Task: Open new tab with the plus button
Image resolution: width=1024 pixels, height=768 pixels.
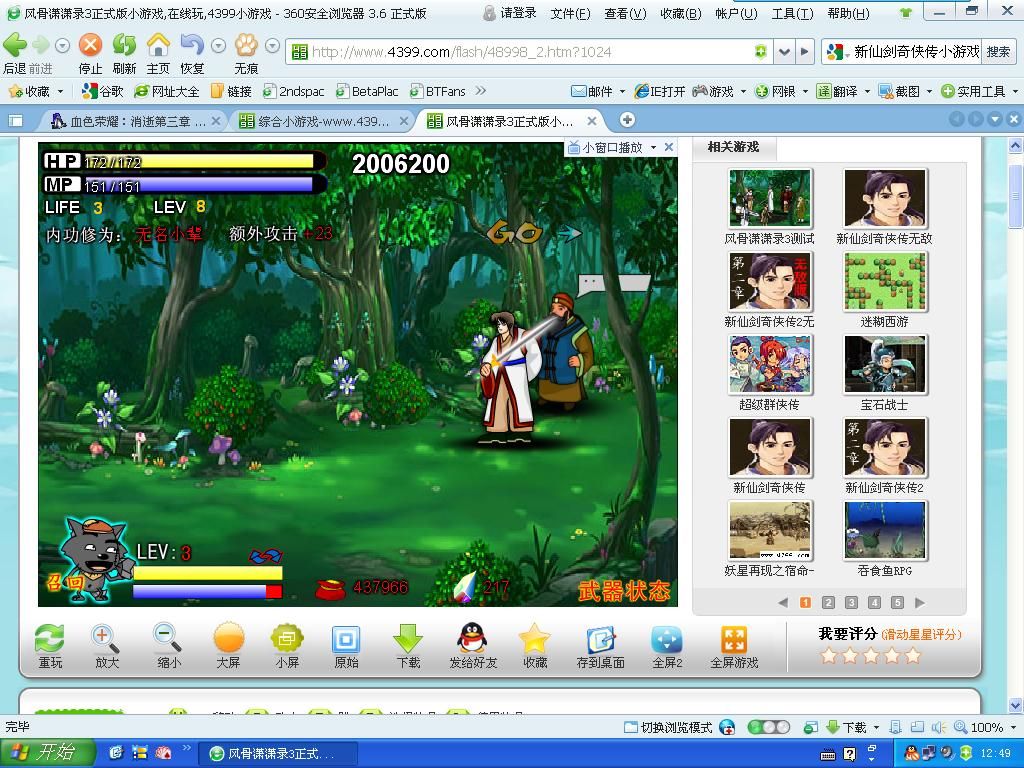Action: 627,120
